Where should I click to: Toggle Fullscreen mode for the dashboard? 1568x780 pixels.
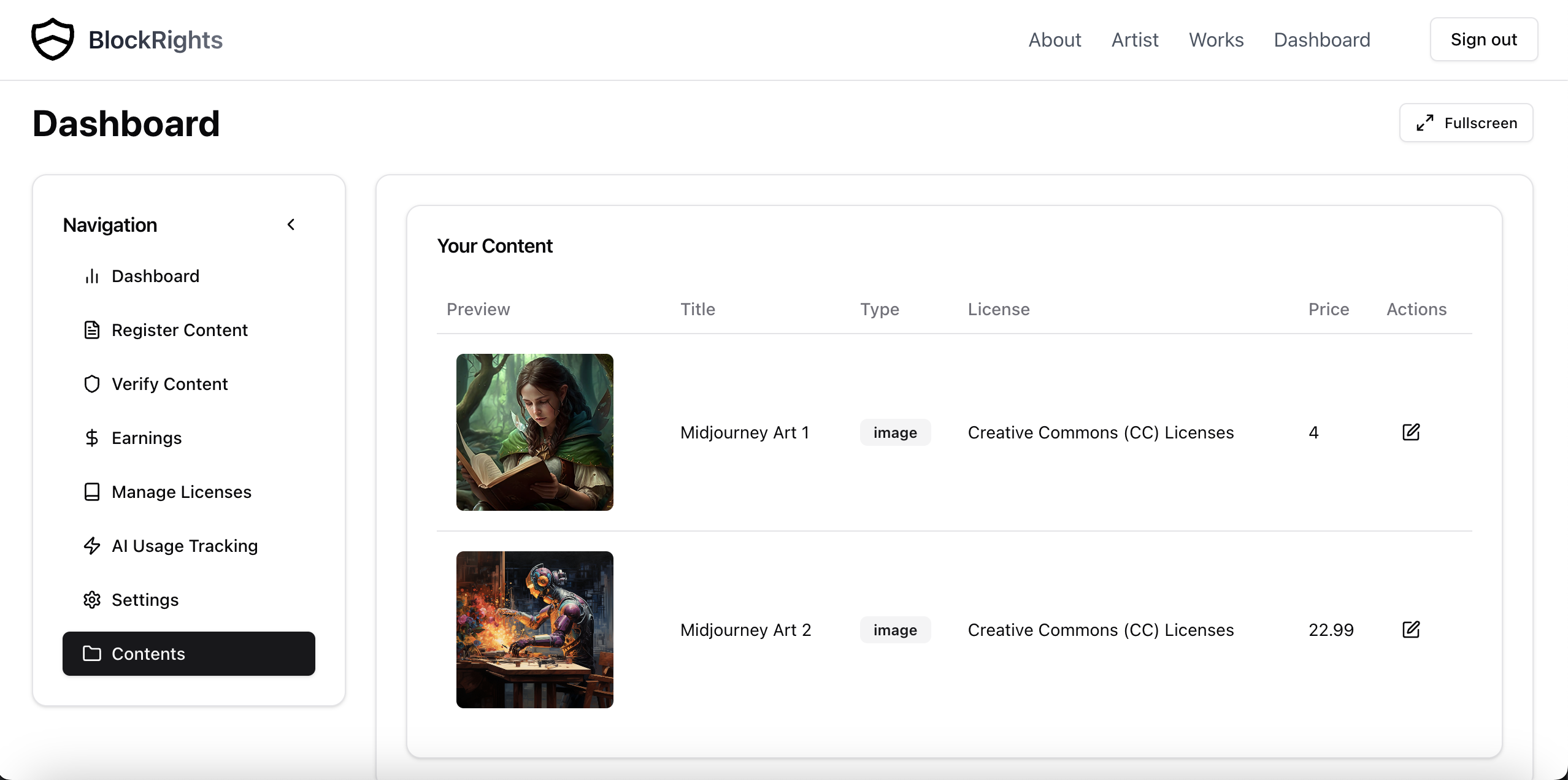1466,123
